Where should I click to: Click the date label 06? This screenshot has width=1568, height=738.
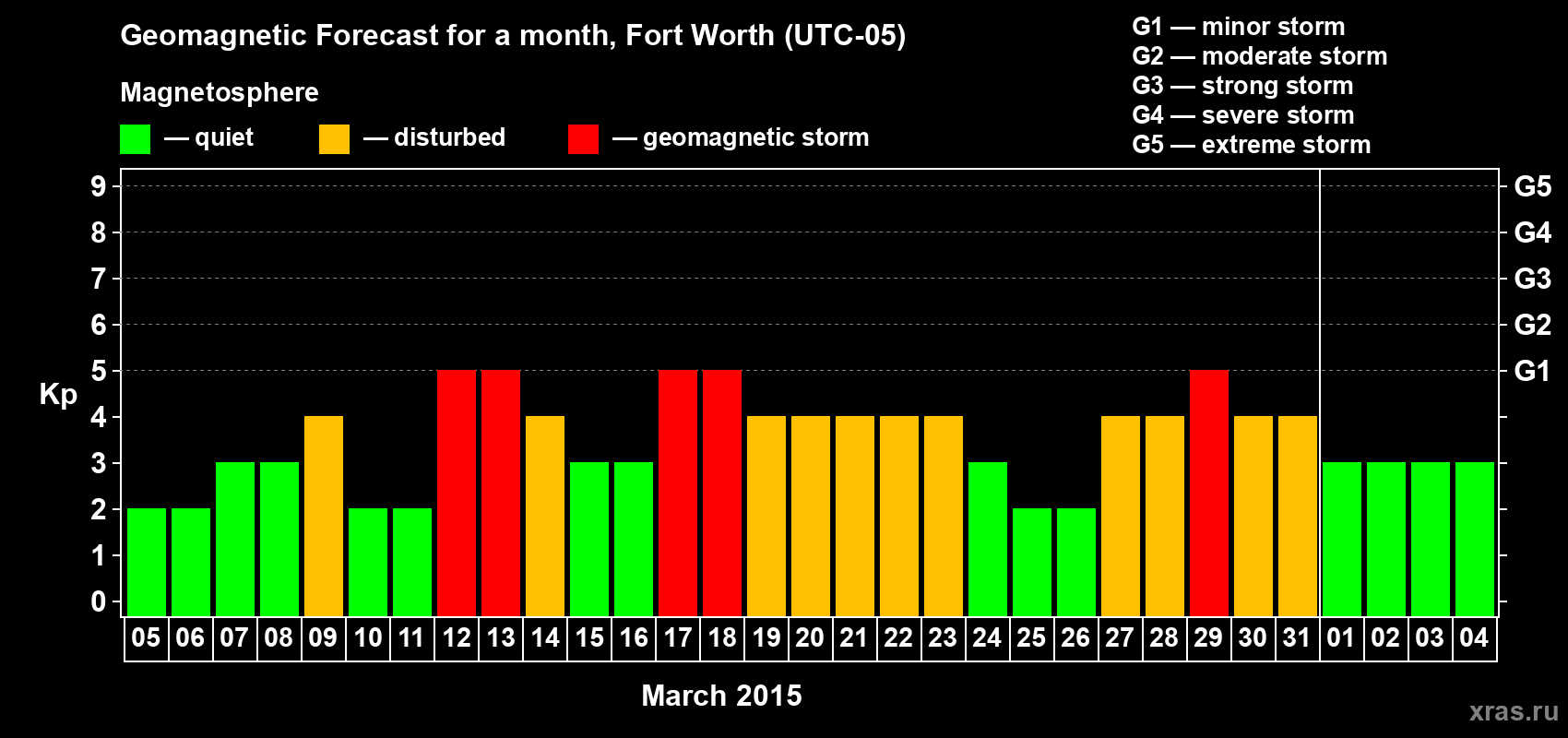tap(190, 638)
